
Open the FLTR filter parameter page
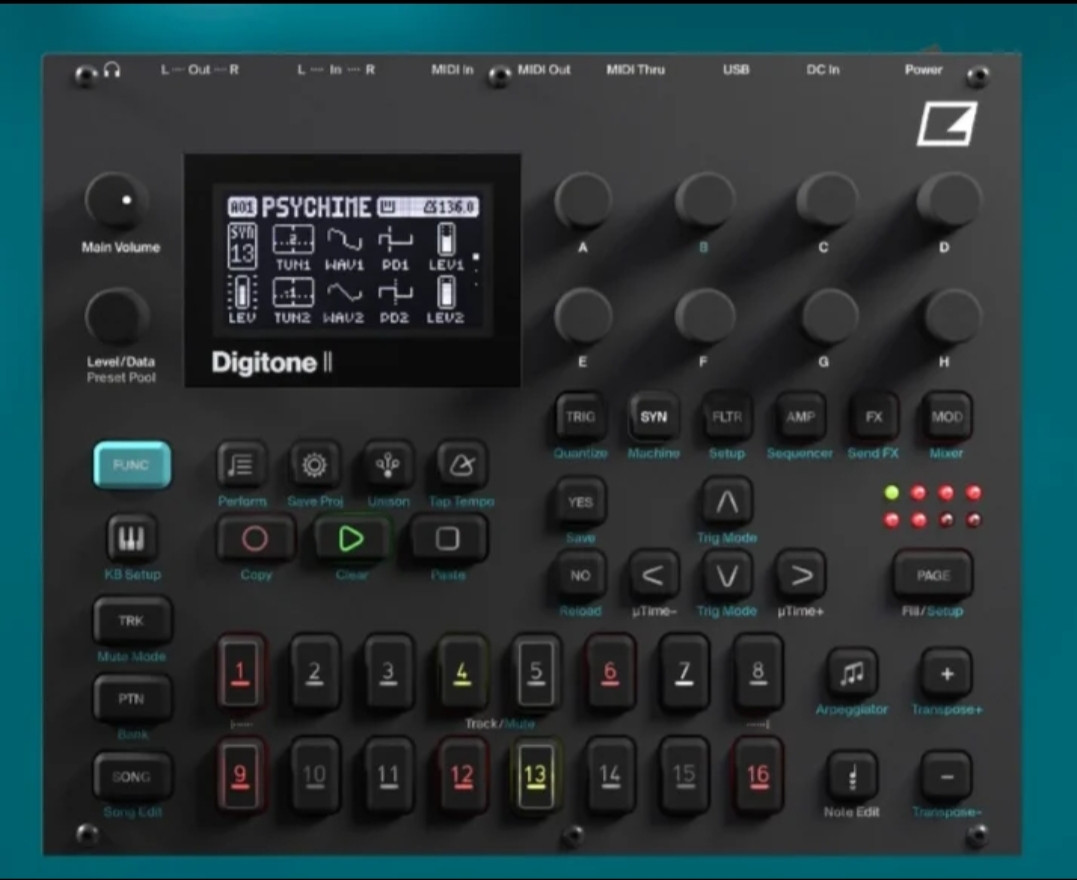(726, 417)
